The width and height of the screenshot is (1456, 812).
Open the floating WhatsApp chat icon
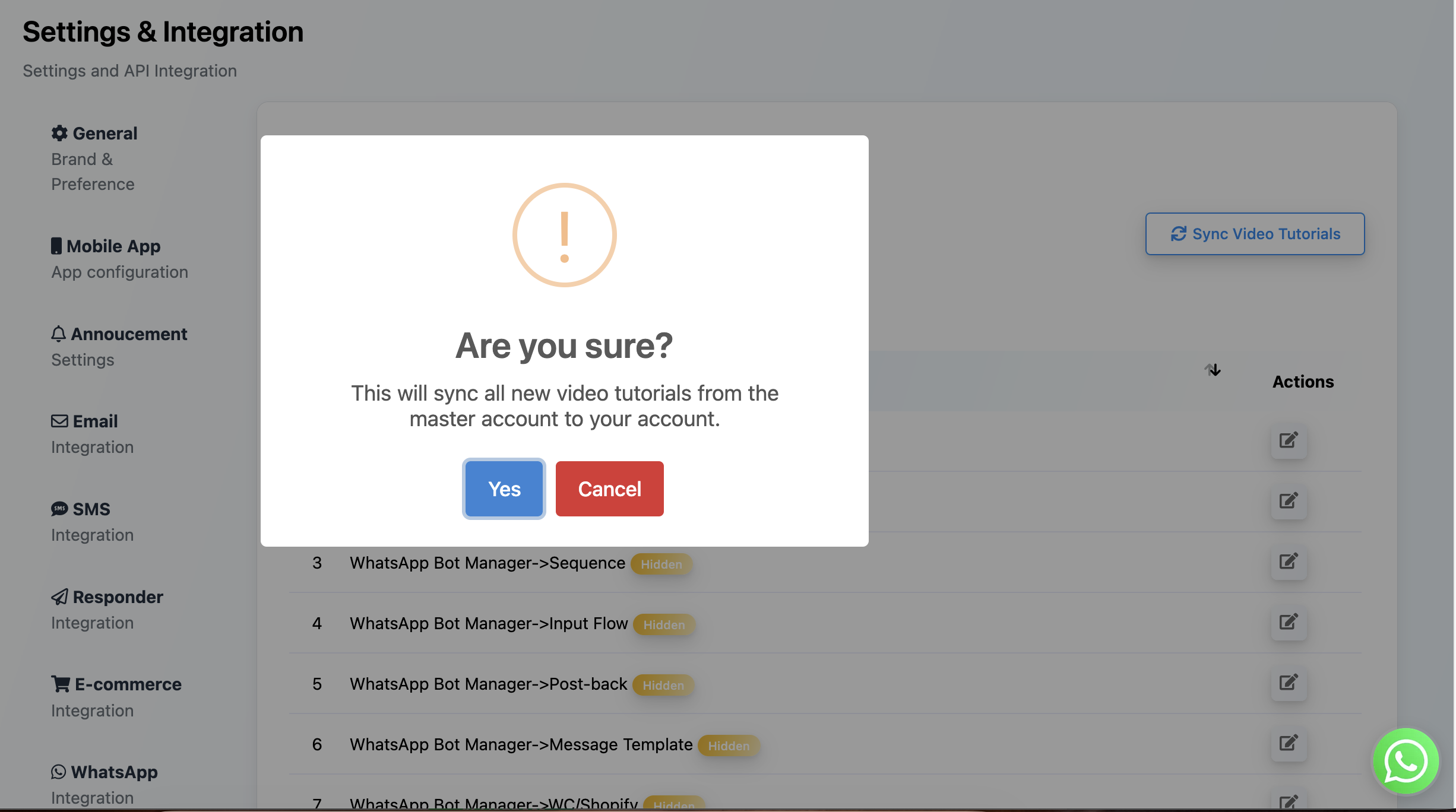(x=1406, y=761)
